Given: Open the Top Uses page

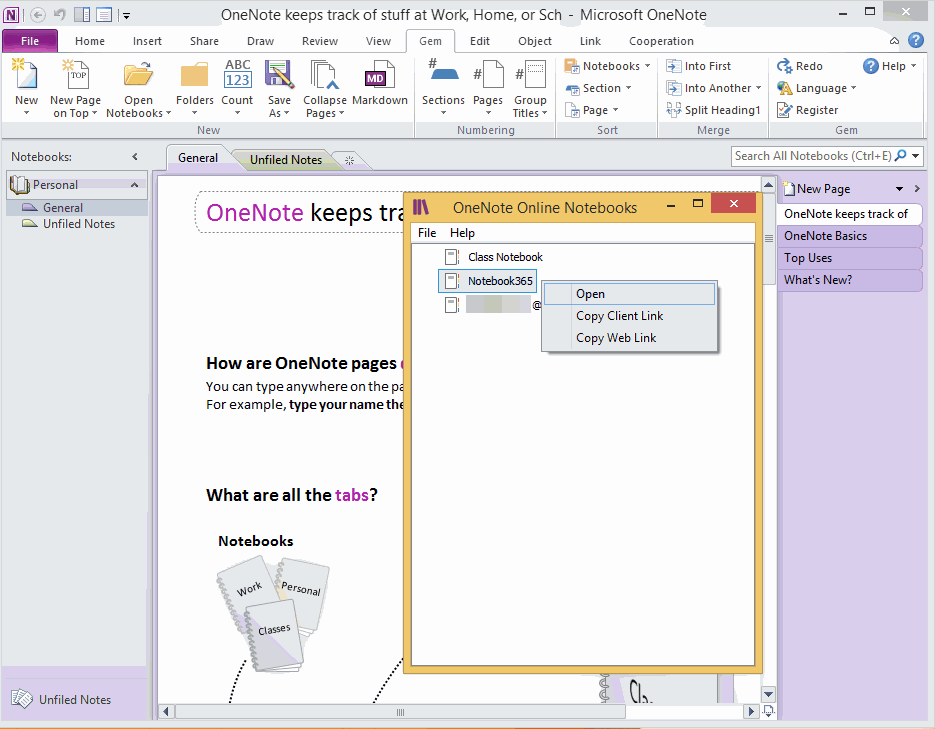Looking at the screenshot, I should (849, 258).
